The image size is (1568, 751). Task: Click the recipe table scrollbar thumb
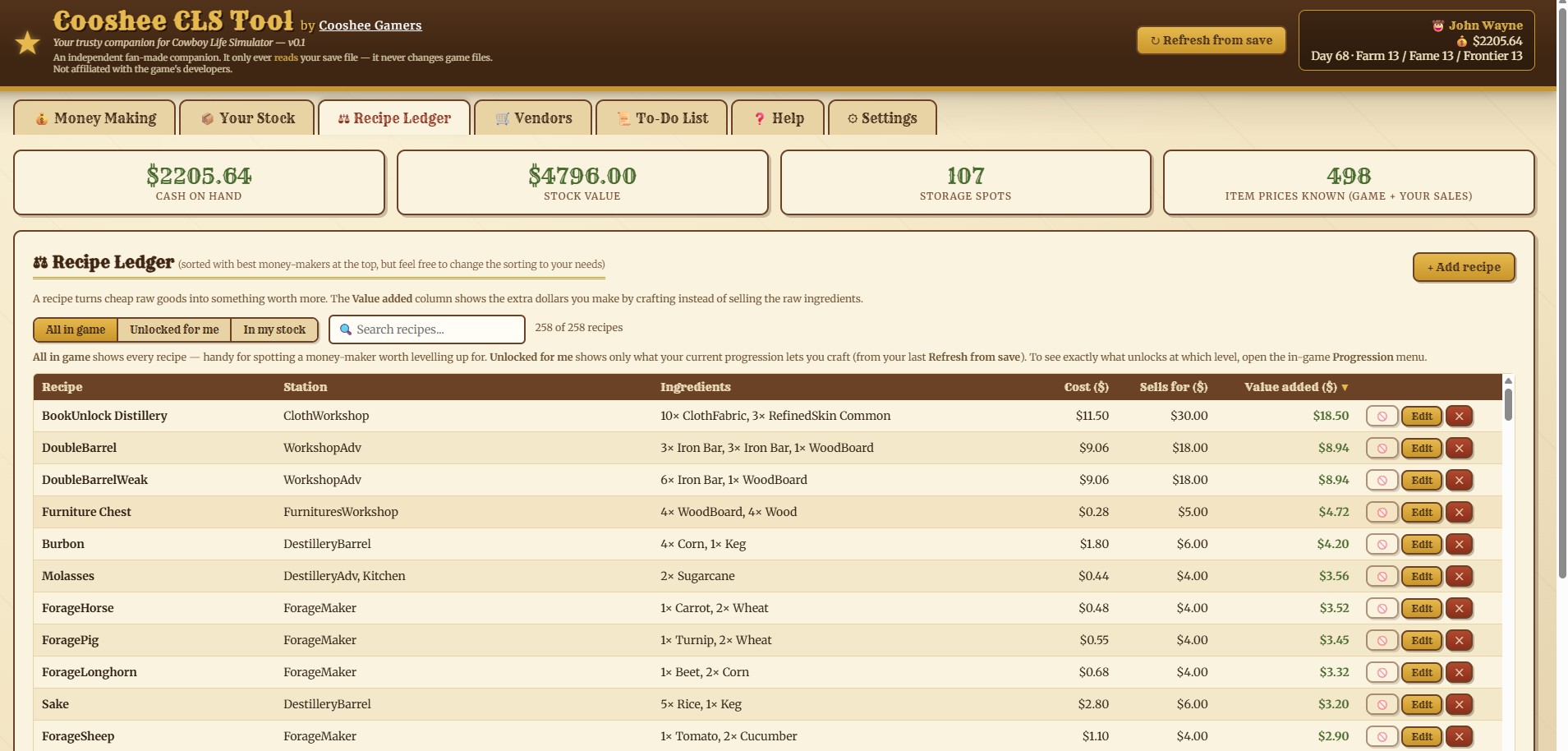click(1508, 404)
